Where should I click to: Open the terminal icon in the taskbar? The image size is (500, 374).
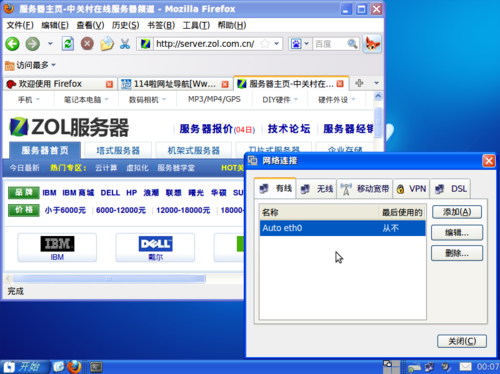coord(96,367)
